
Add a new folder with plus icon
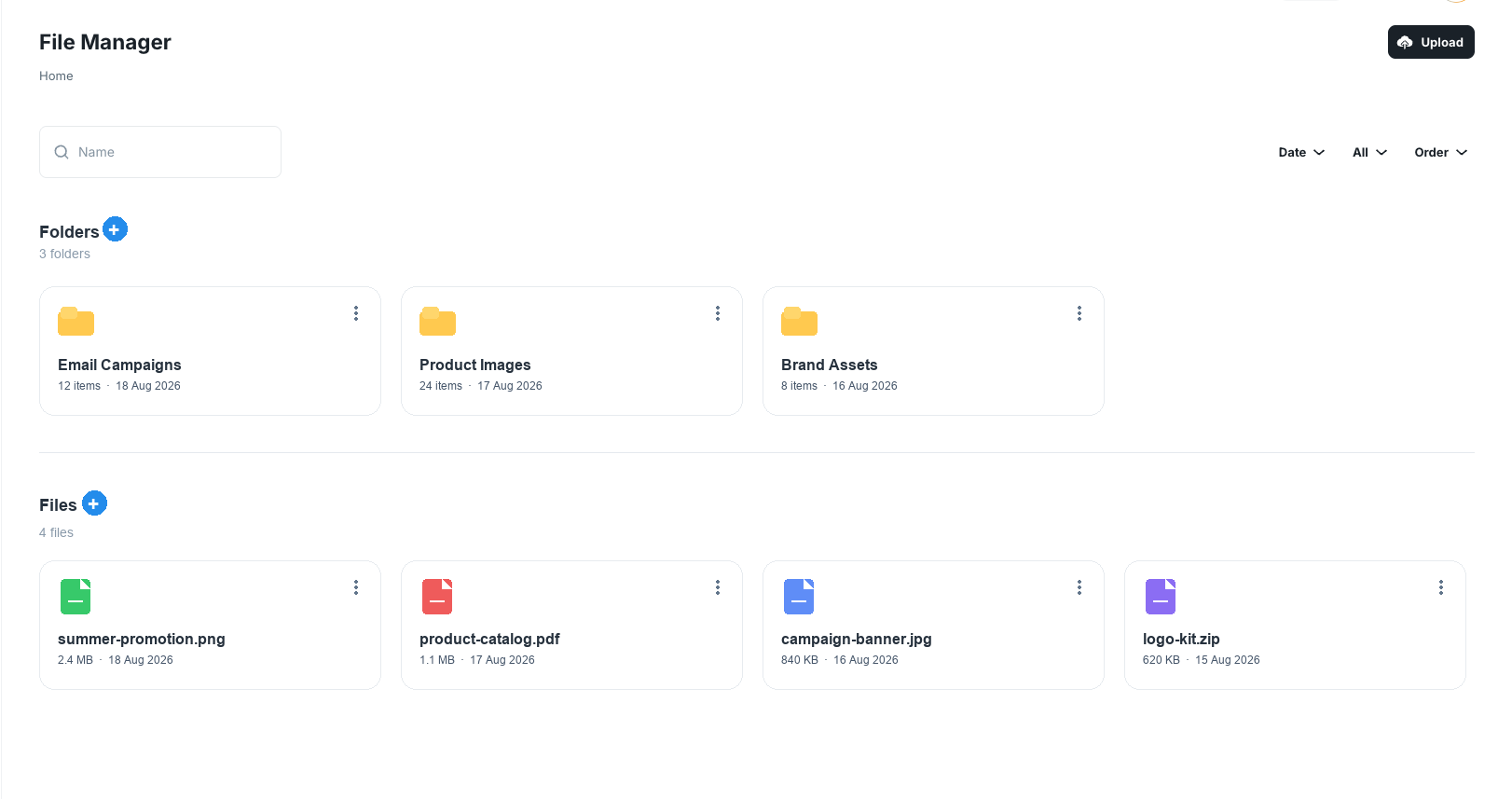click(x=115, y=229)
